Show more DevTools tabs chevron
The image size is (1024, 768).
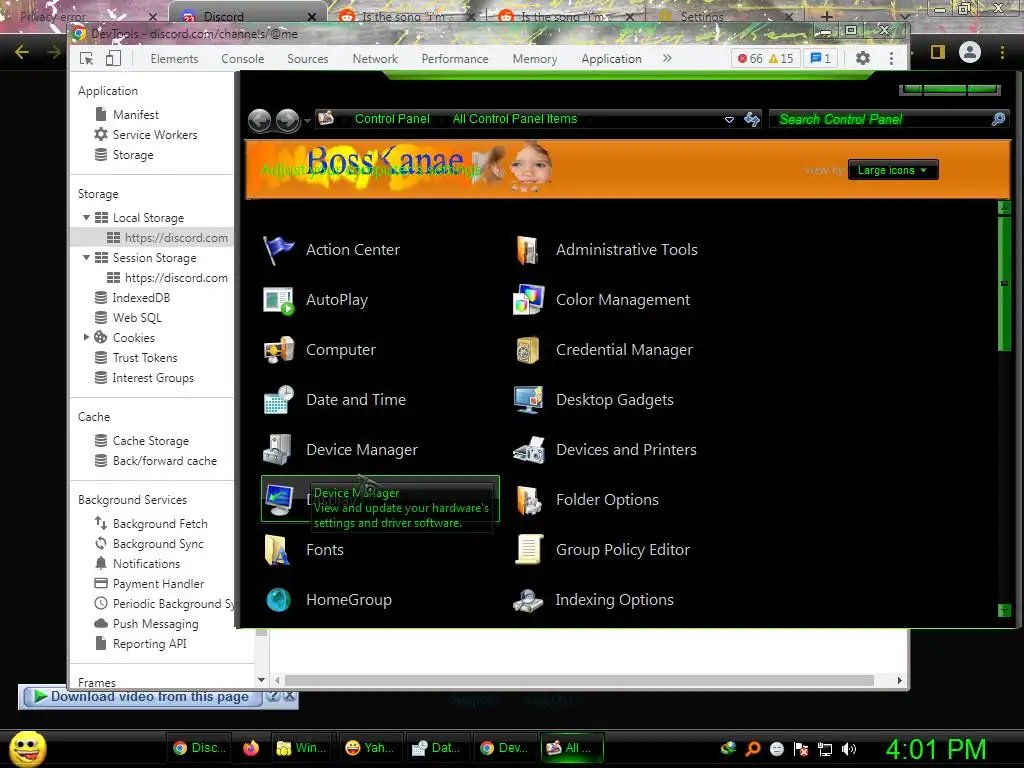667,58
